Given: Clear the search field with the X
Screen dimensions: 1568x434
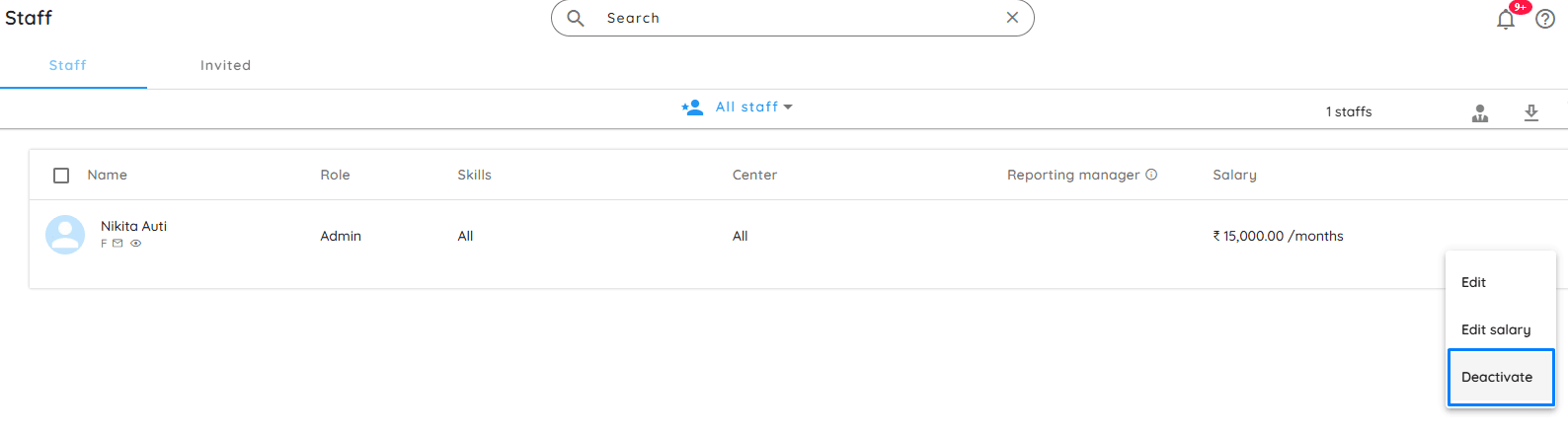Looking at the screenshot, I should pyautogui.click(x=1012, y=18).
